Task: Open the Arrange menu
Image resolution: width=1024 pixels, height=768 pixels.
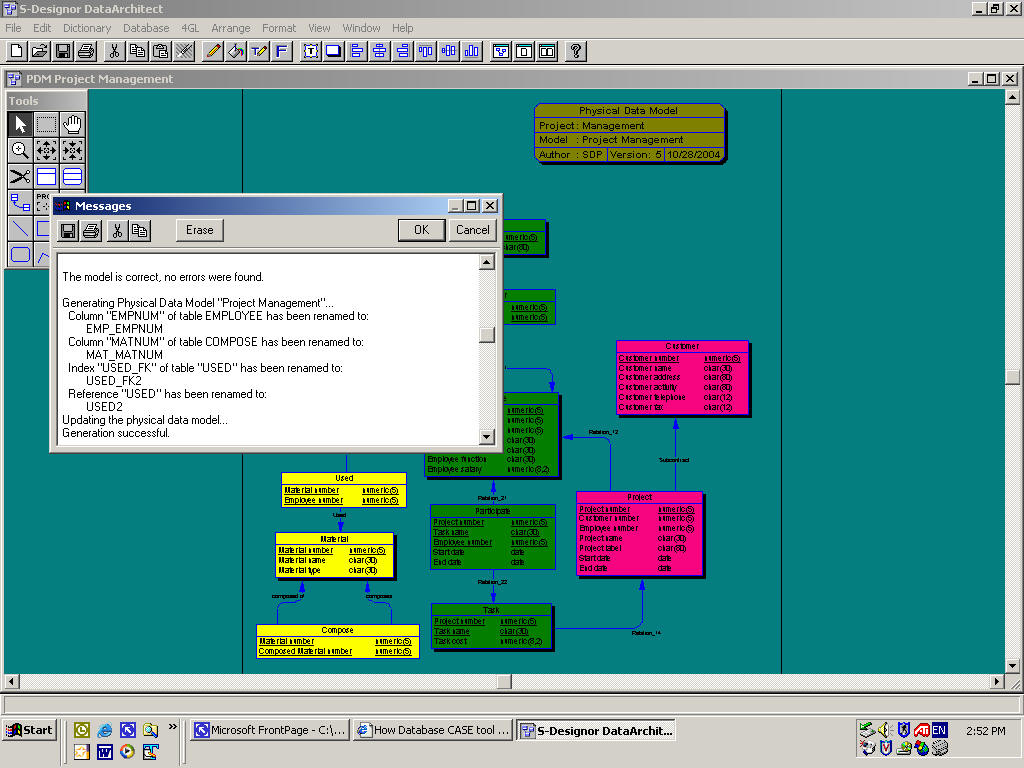Action: pos(231,28)
